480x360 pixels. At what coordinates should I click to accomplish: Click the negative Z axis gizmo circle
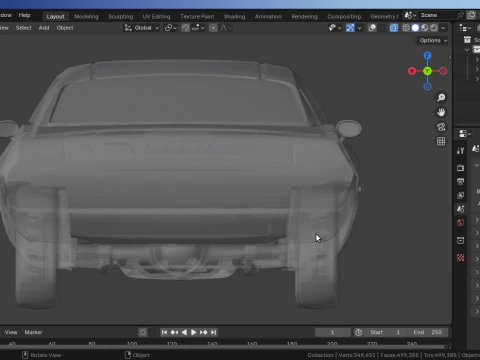(427, 87)
